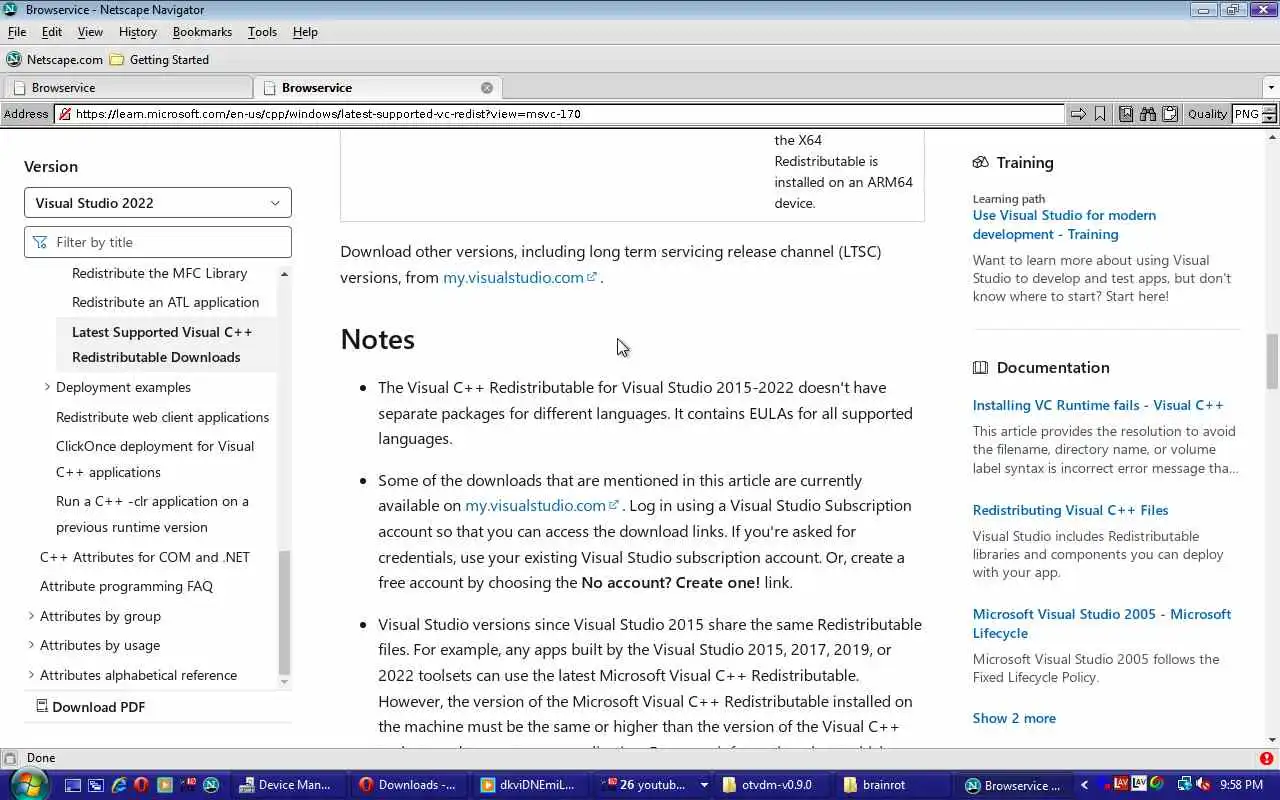Click the Download PDF icon
This screenshot has width=1280, height=800.
point(42,706)
